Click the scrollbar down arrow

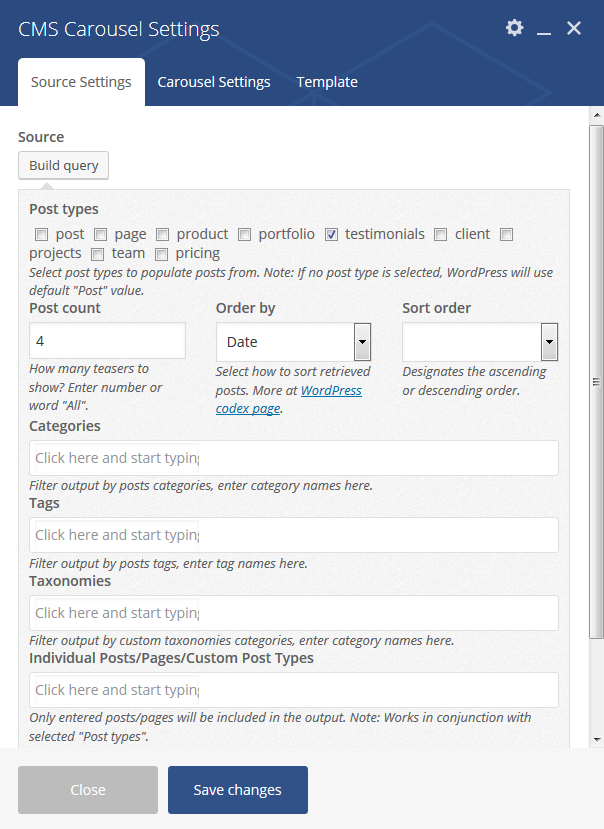pos(597,739)
